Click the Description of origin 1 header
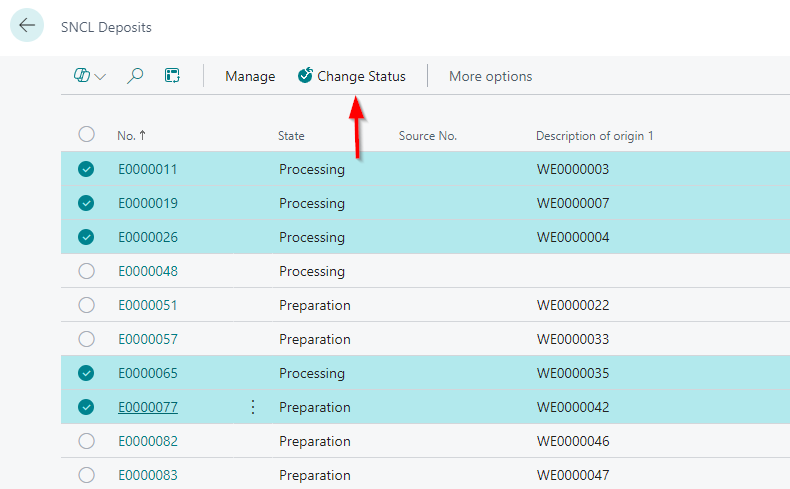Viewport: 790px width, 489px height. 594,135
